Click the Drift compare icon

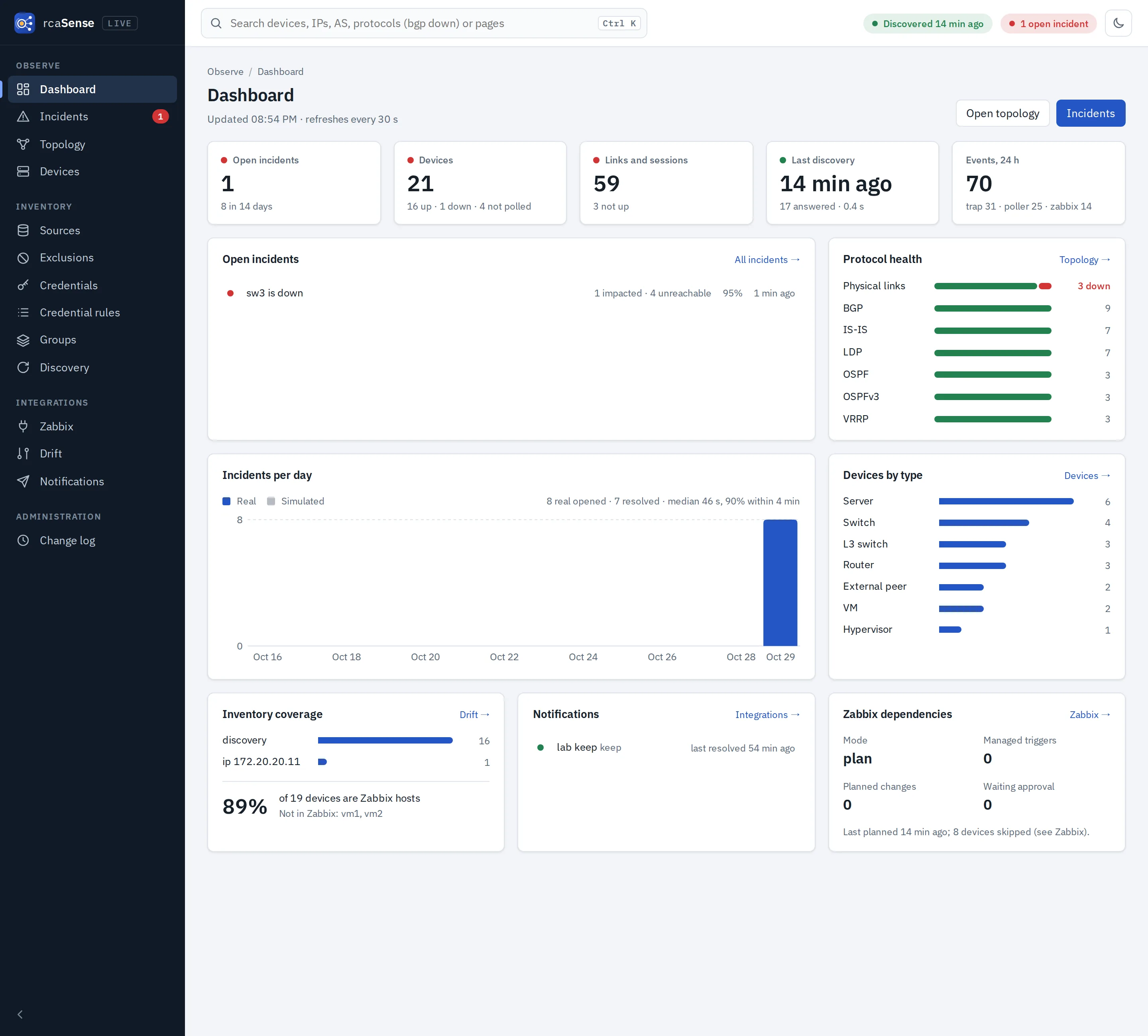pyautogui.click(x=23, y=454)
